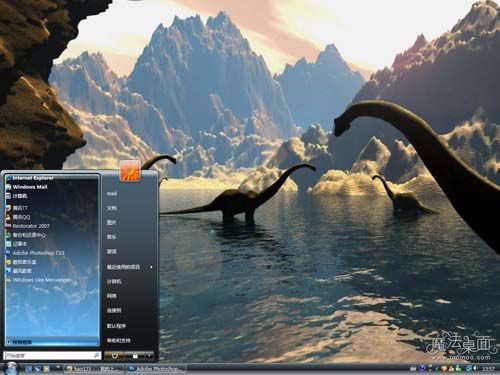Click the power button in the Start menu

[x=114, y=356]
